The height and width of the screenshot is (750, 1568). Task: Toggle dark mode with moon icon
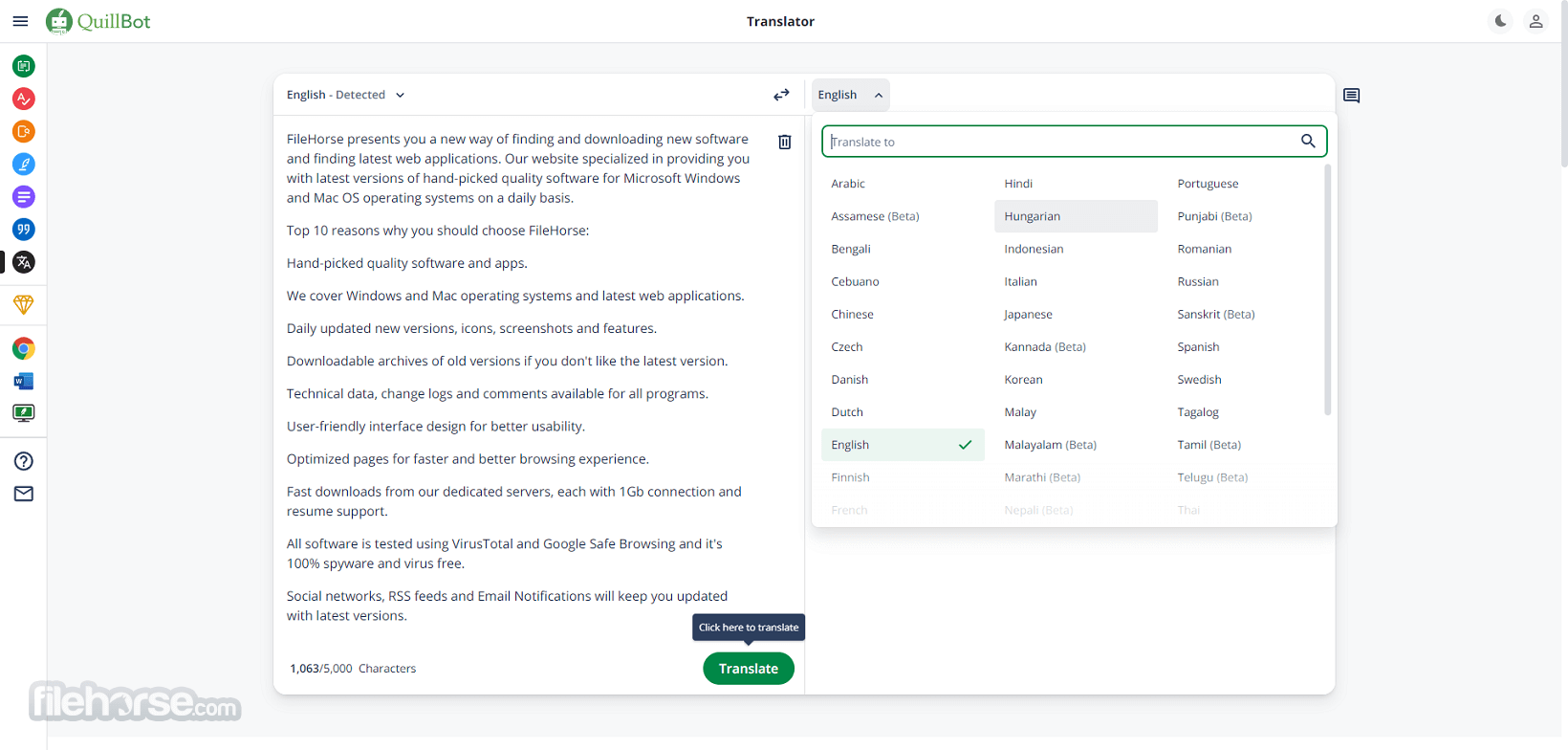click(x=1501, y=21)
